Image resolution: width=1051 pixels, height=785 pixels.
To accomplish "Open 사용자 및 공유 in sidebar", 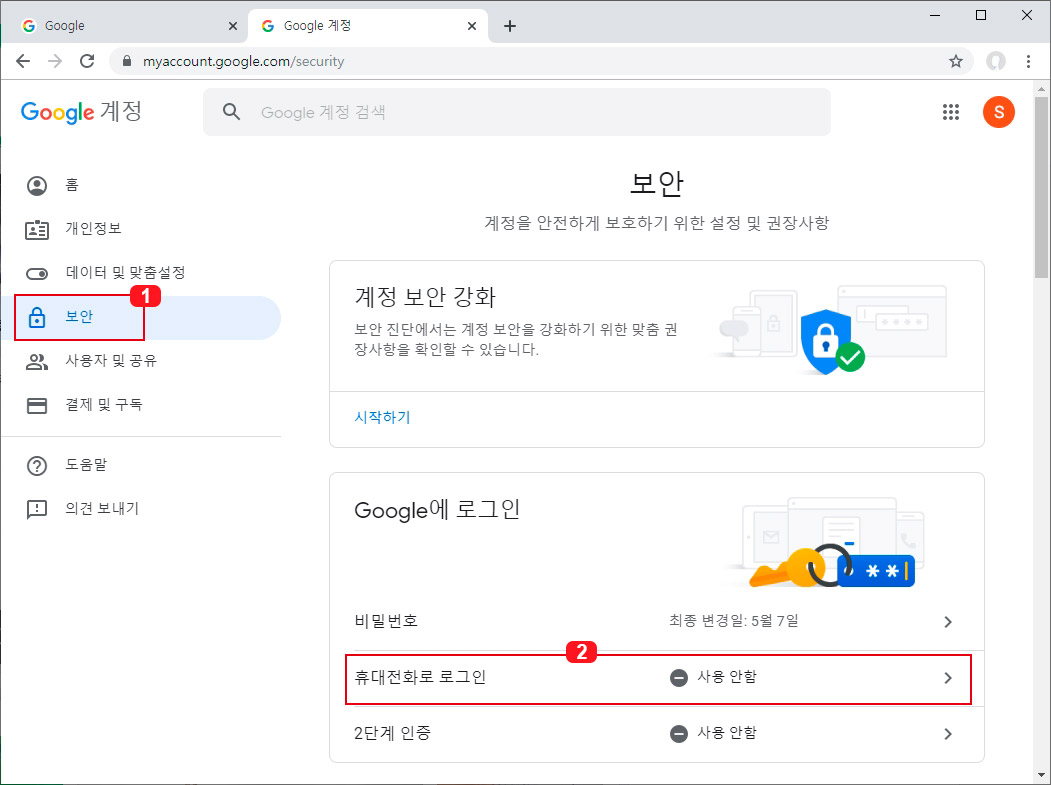I will pyautogui.click(x=141, y=361).
